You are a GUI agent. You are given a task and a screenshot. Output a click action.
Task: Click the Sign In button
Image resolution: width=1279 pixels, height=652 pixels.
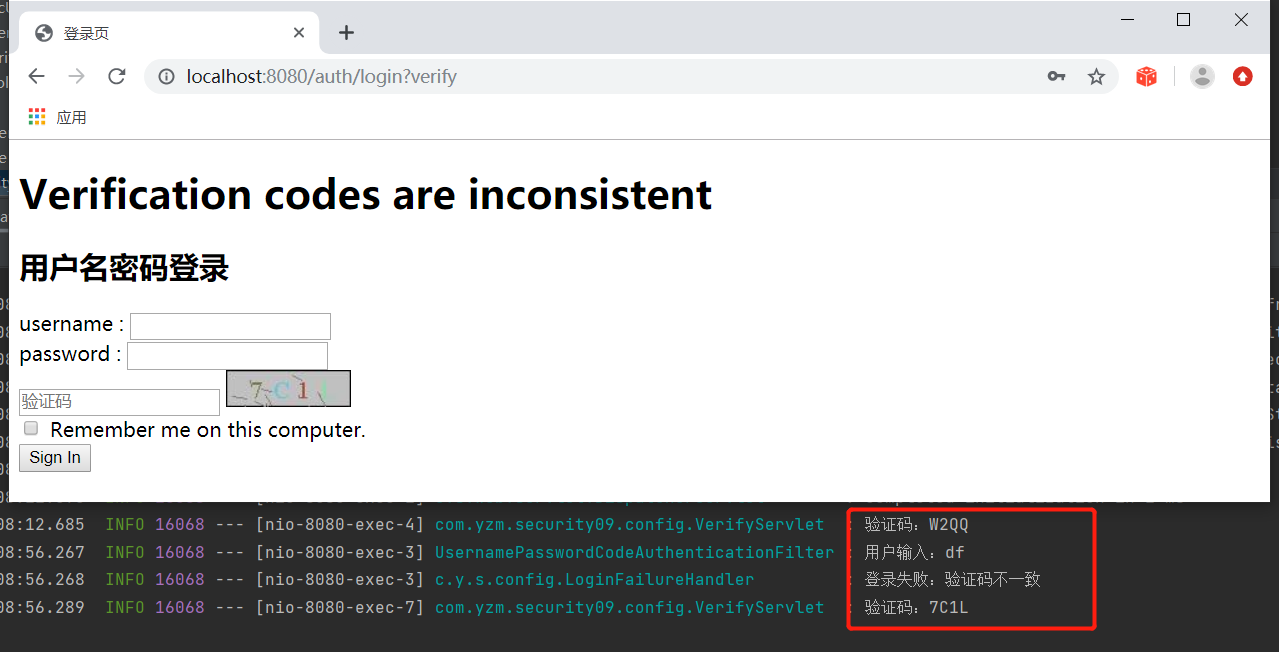pos(55,458)
